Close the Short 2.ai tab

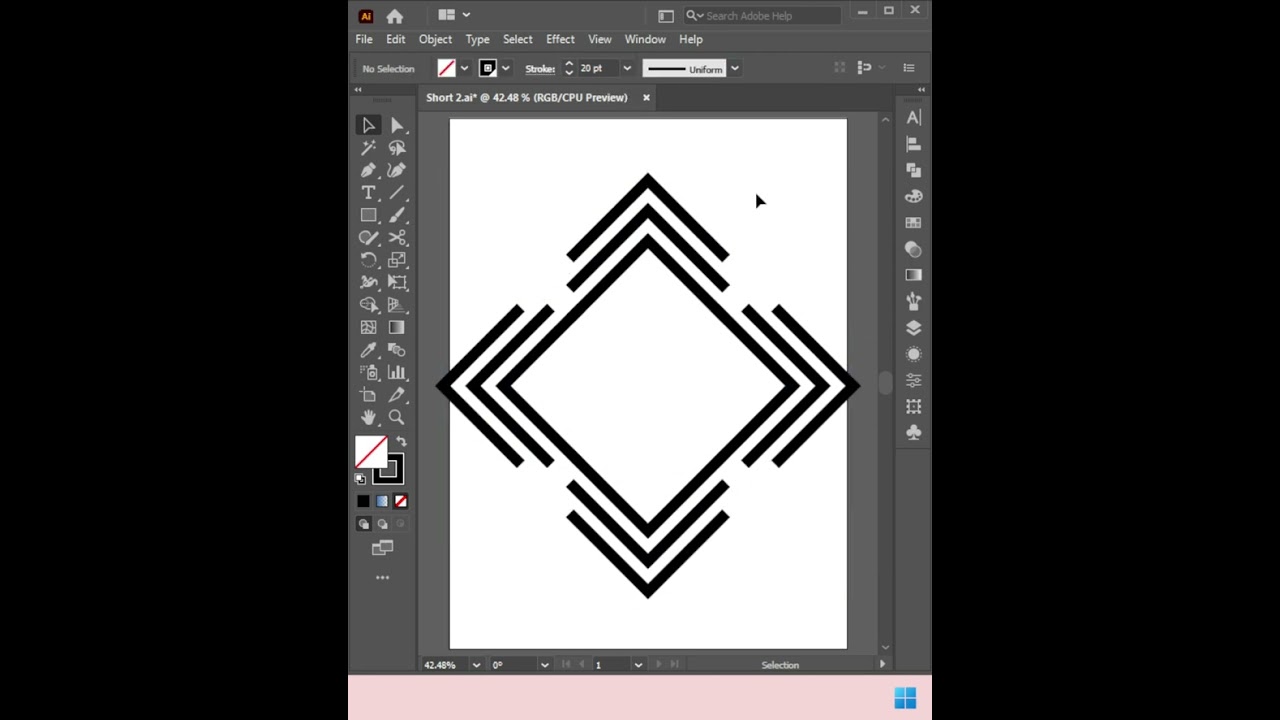click(x=646, y=98)
